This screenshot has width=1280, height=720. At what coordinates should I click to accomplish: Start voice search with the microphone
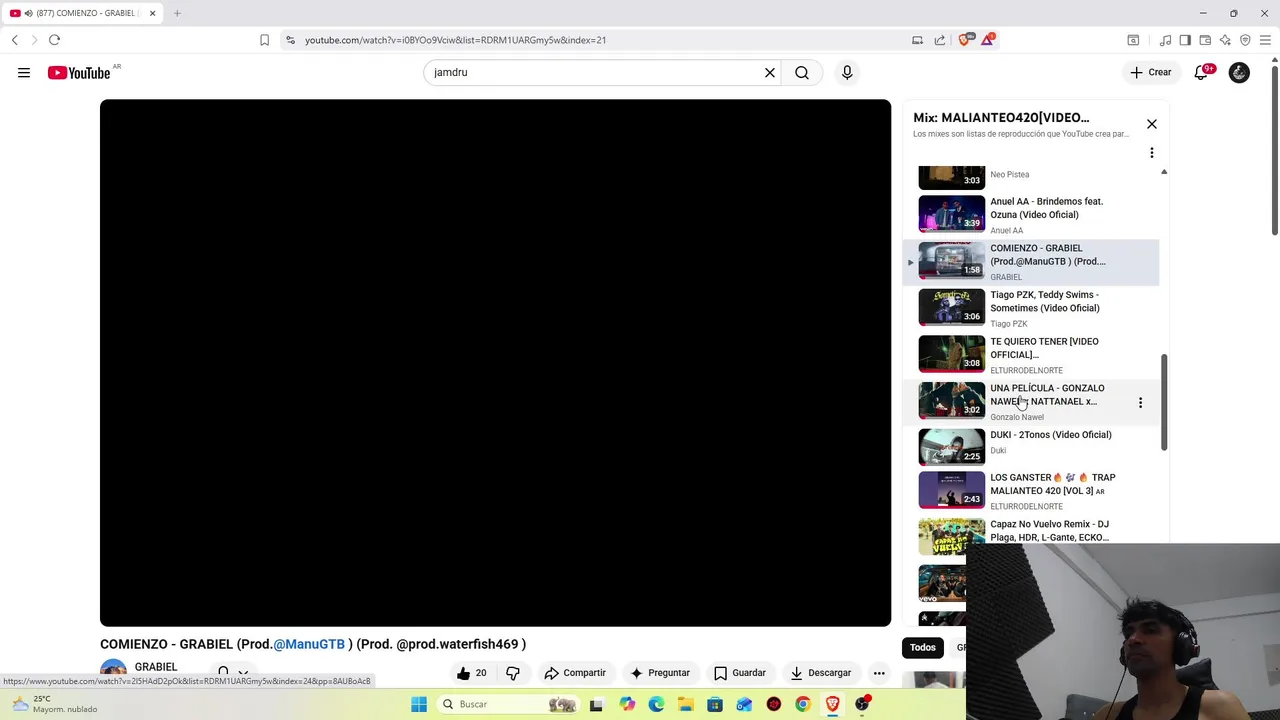pyautogui.click(x=847, y=72)
